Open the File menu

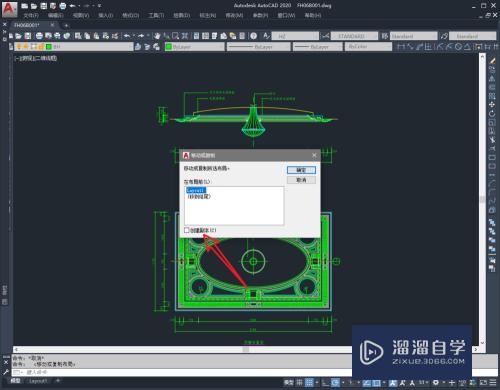coord(31,15)
